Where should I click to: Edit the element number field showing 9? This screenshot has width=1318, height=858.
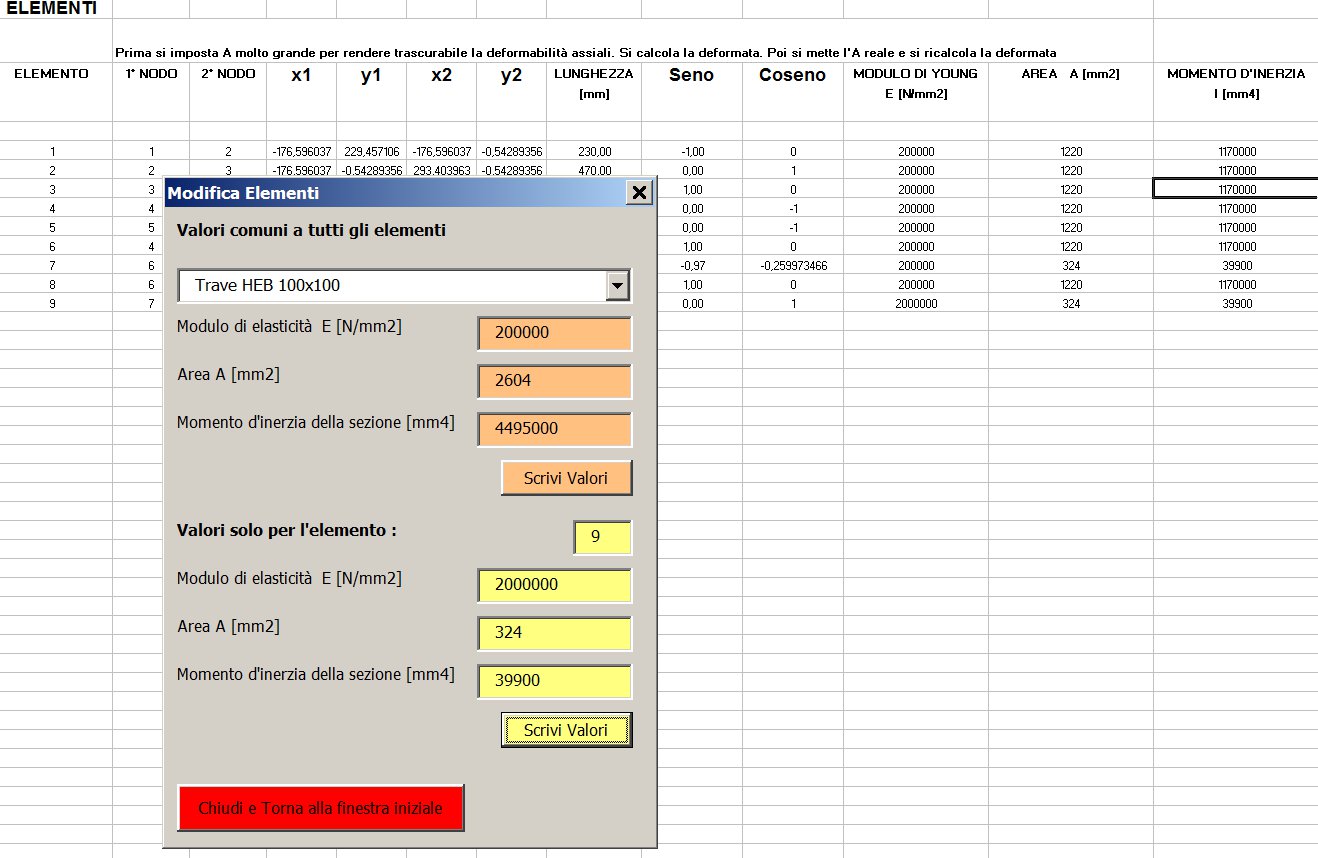[x=603, y=537]
